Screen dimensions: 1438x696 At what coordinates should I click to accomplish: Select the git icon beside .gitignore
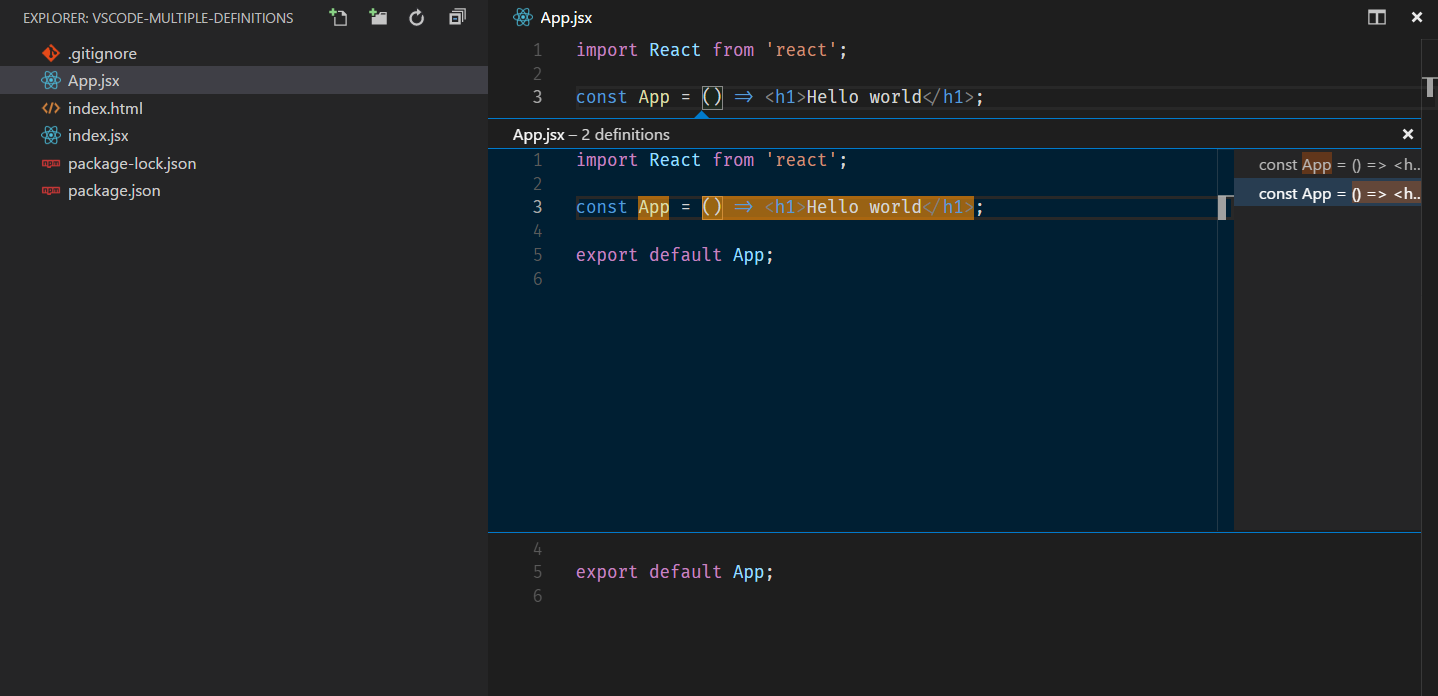[x=53, y=53]
